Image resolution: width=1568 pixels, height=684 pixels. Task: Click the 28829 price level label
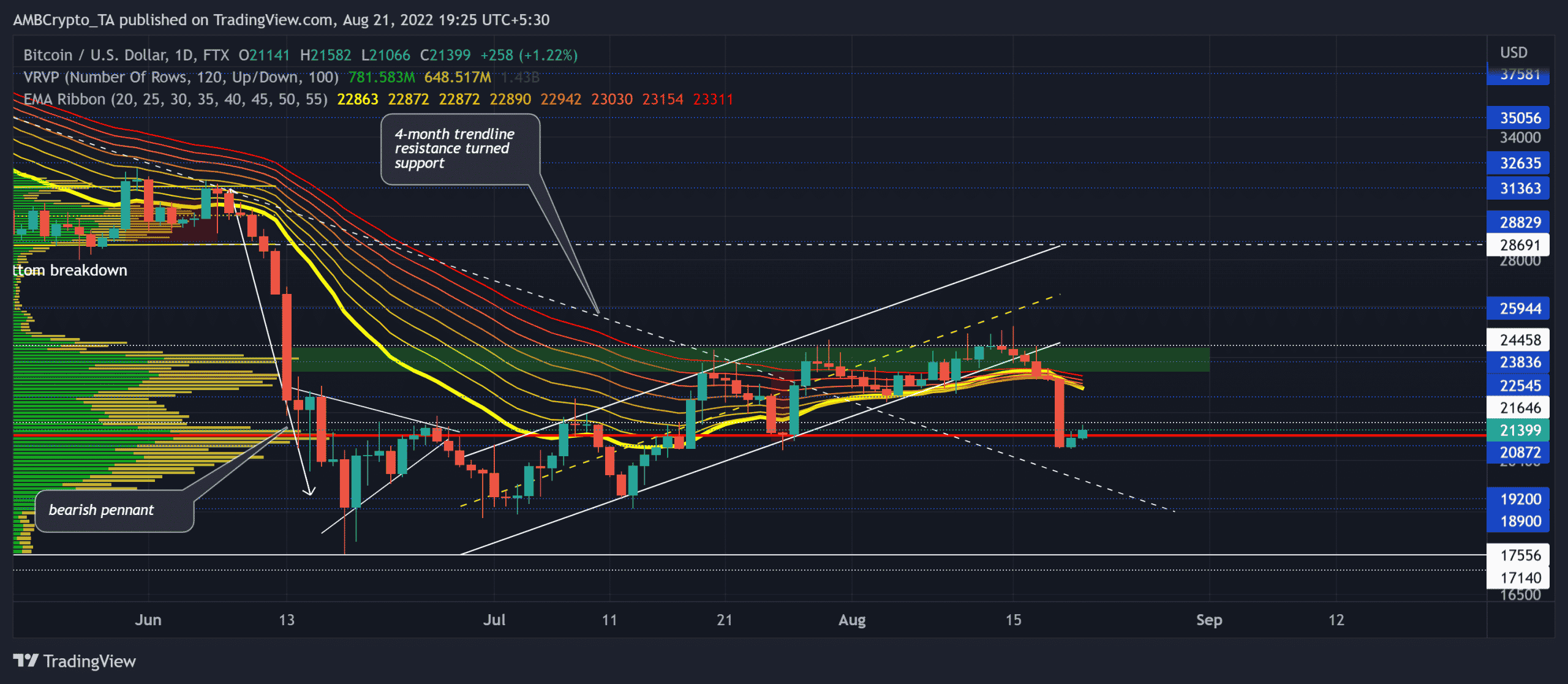[x=1518, y=222]
